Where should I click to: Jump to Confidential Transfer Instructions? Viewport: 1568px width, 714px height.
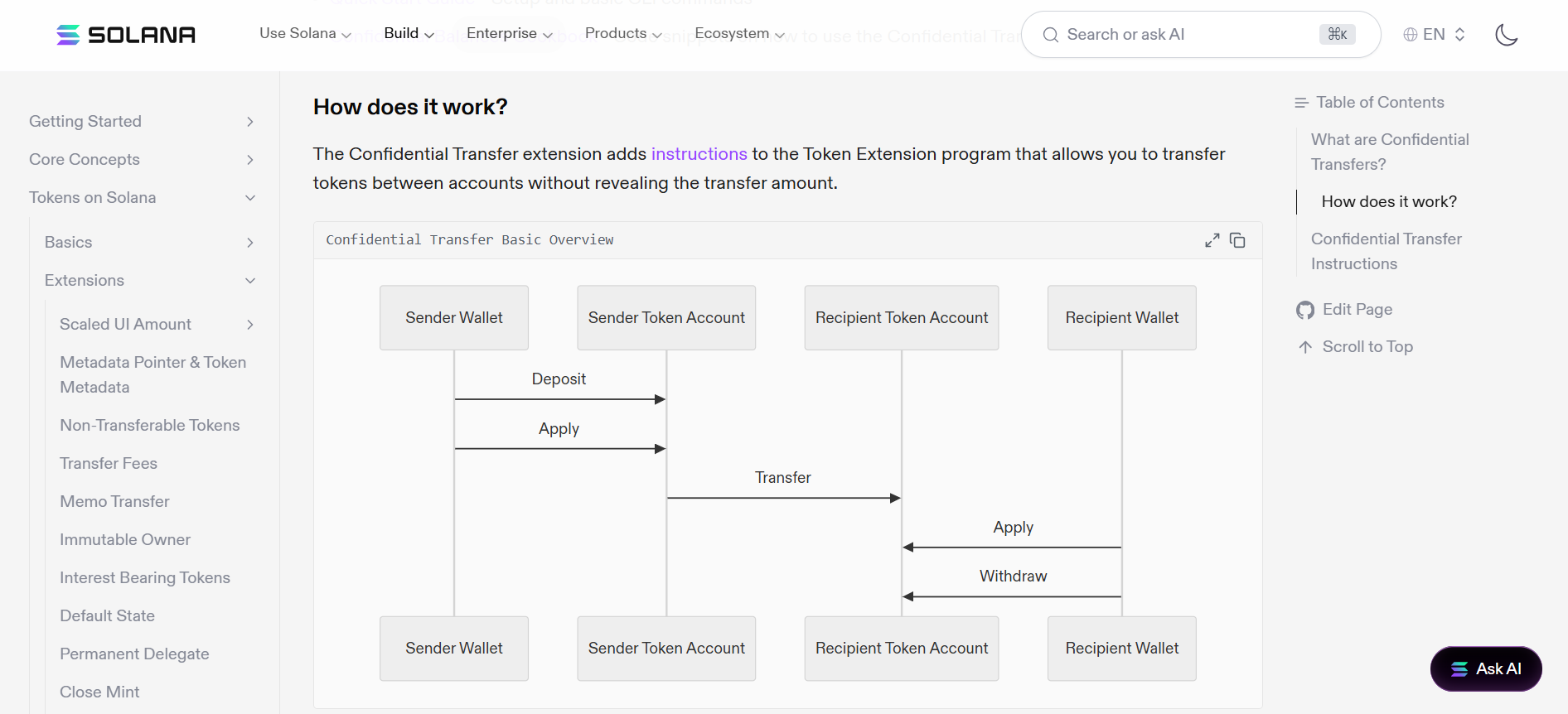click(x=1387, y=252)
